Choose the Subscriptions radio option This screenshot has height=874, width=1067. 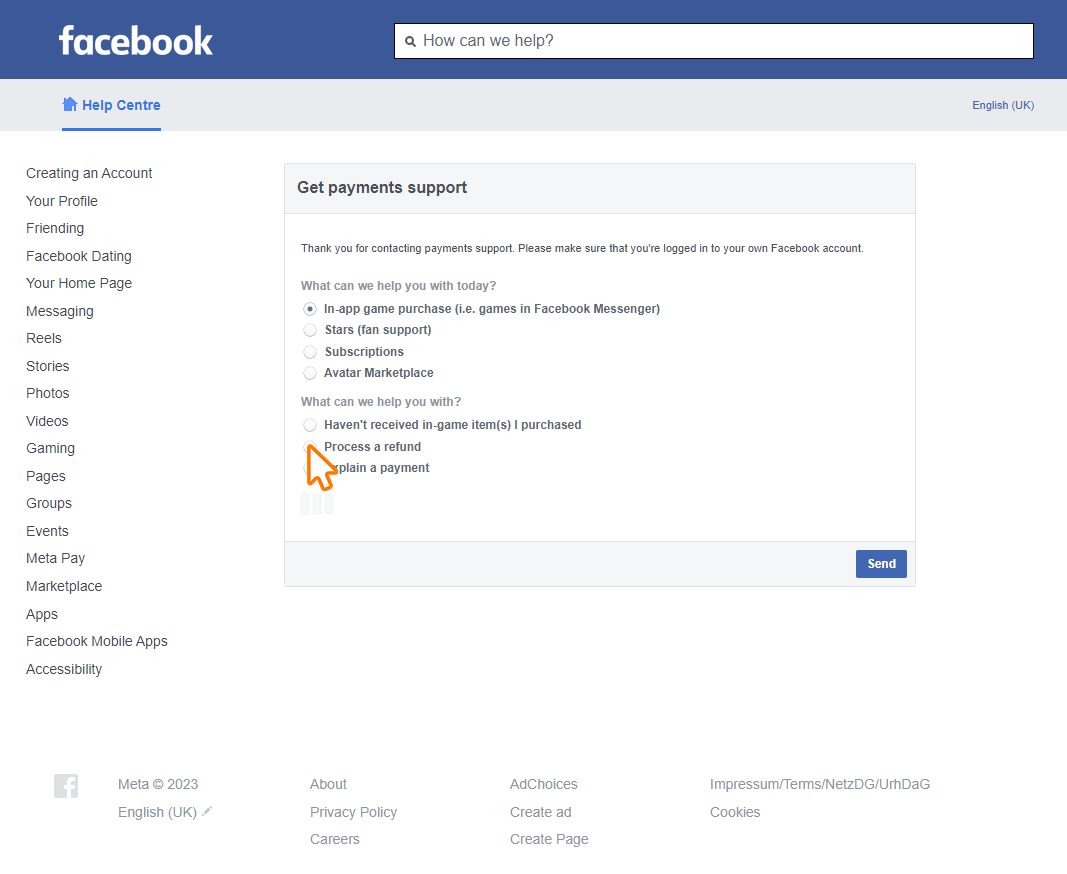pos(310,352)
